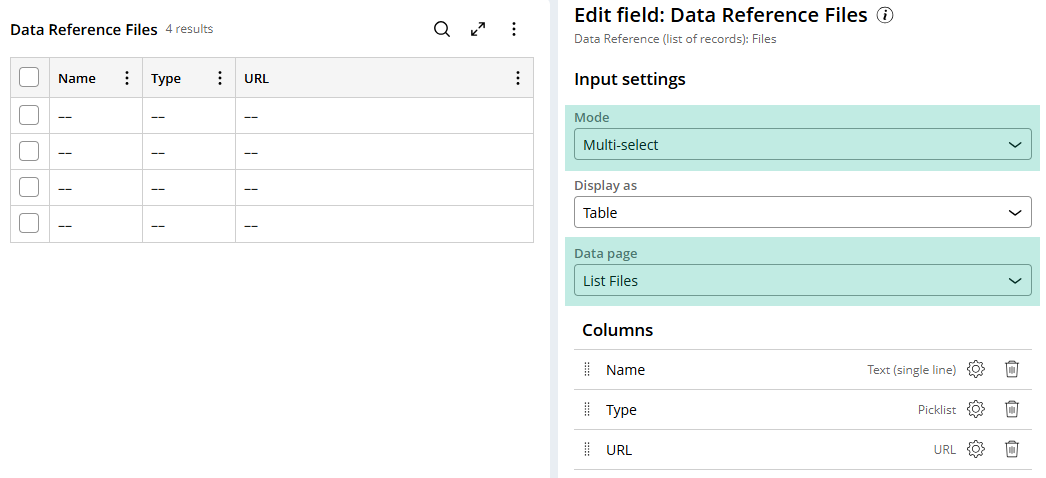Open search in Data Reference Files table

442,30
